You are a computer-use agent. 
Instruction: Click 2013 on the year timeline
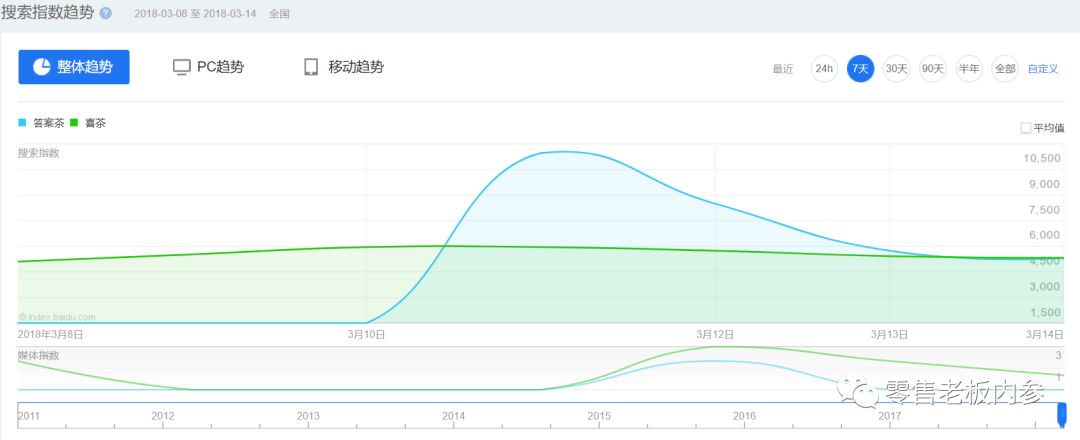308,417
